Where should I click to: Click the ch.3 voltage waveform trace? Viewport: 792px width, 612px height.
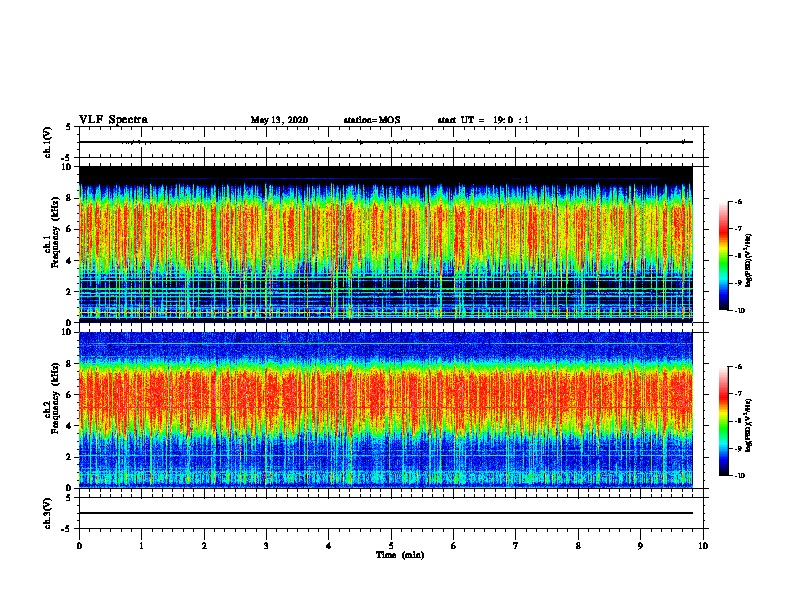click(386, 513)
